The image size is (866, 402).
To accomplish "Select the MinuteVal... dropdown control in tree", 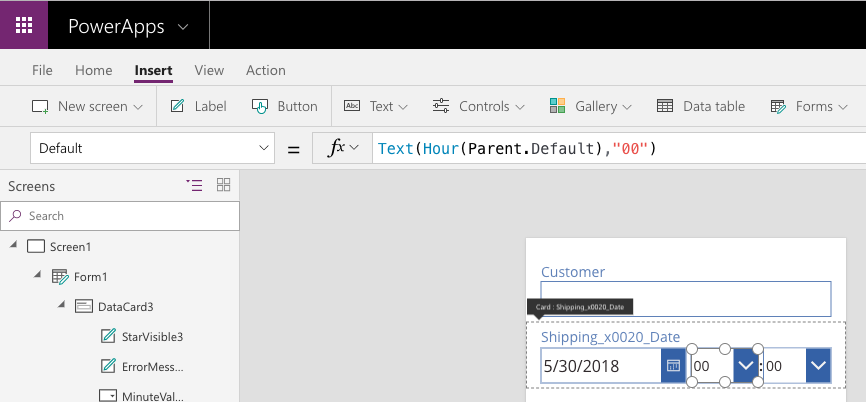I will coord(141,396).
